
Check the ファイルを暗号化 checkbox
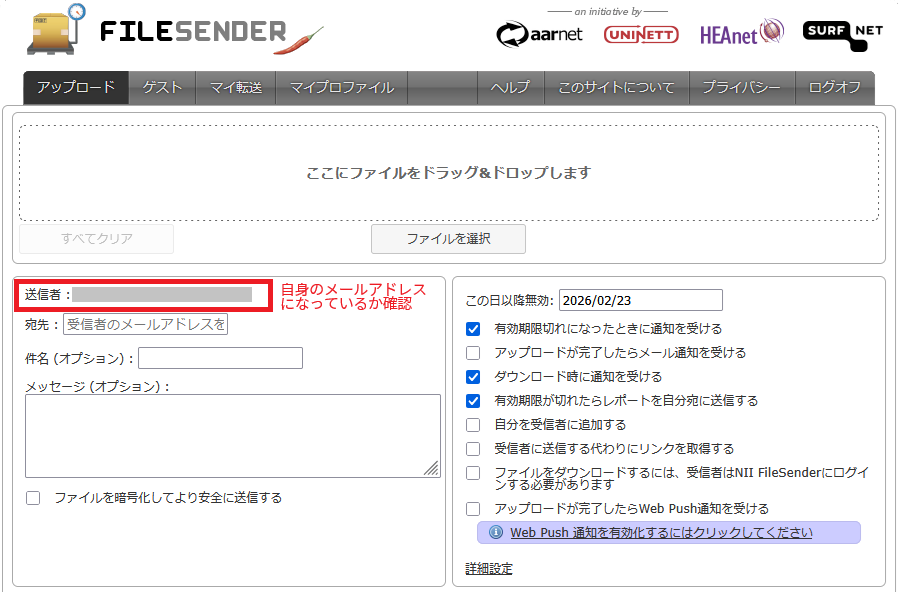[33, 498]
